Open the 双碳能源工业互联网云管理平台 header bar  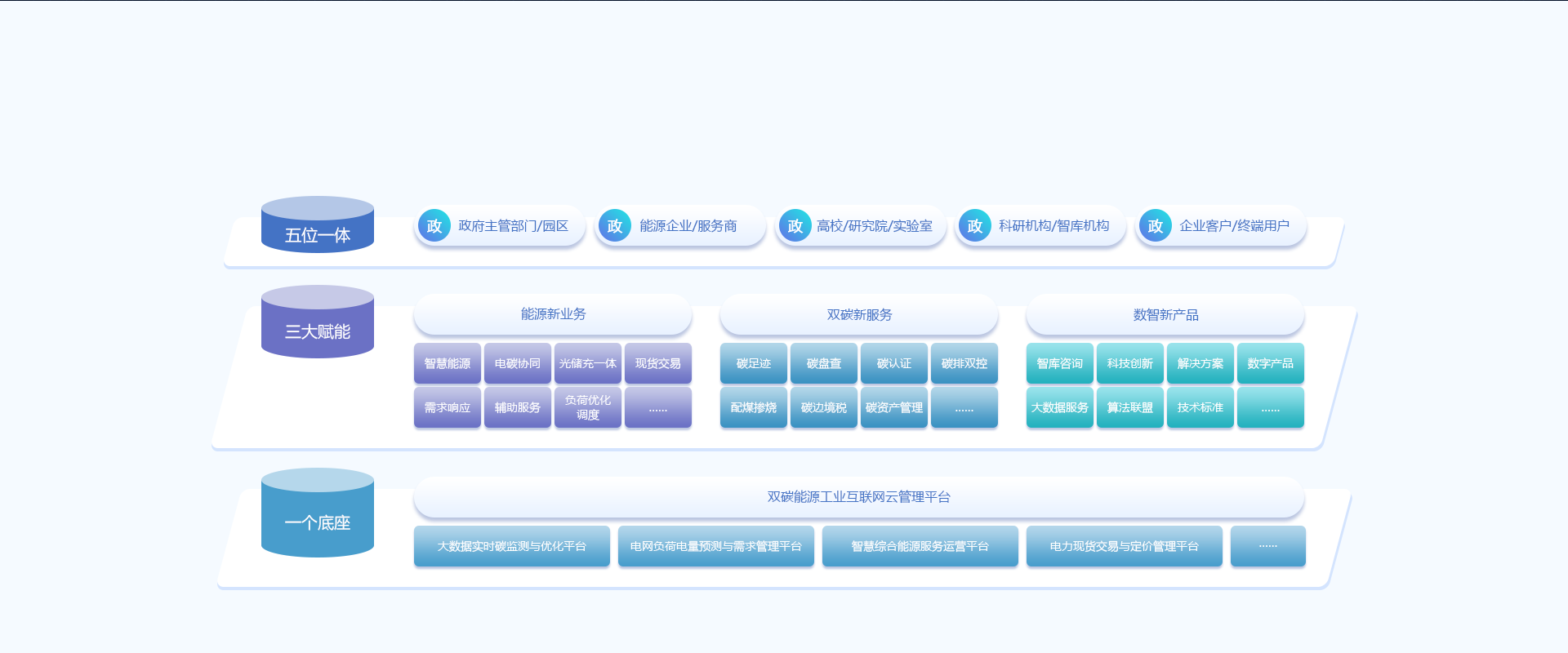(859, 497)
